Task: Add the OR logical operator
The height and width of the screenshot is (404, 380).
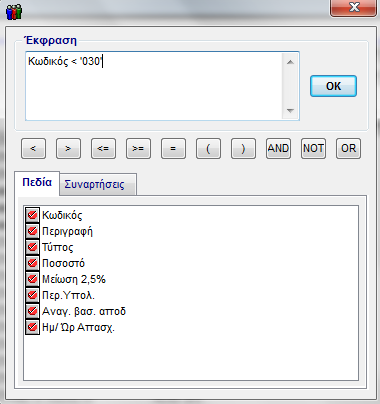Action: (x=348, y=148)
